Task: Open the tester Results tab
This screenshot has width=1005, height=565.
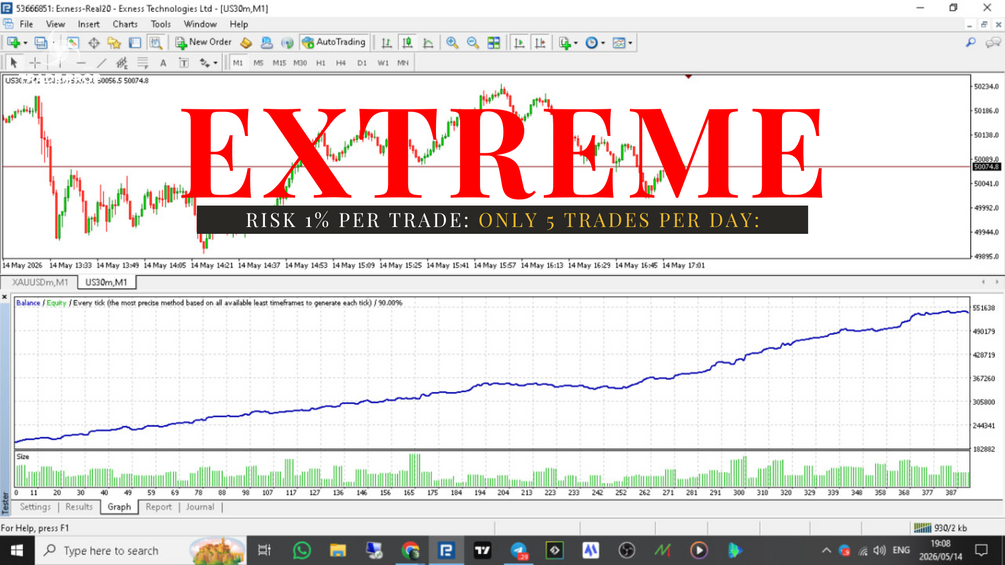Action: 79,507
